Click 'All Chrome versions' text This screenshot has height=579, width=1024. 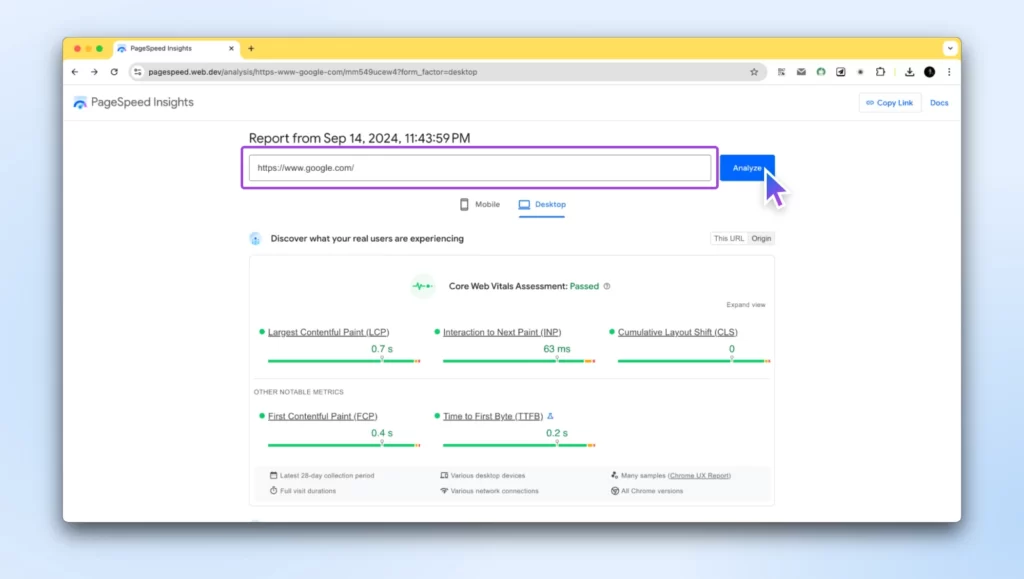point(652,491)
